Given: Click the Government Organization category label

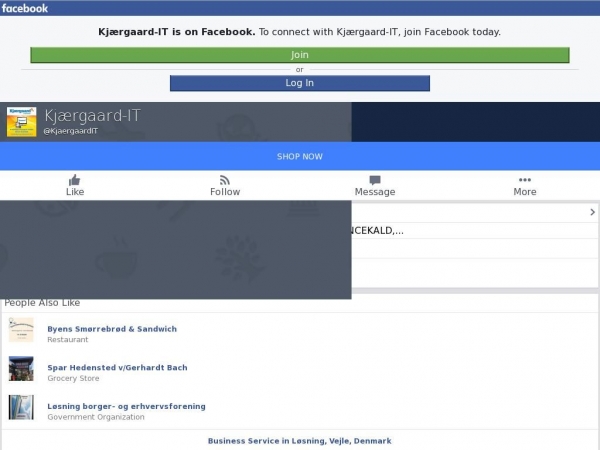Looking at the screenshot, I should 96,417.
